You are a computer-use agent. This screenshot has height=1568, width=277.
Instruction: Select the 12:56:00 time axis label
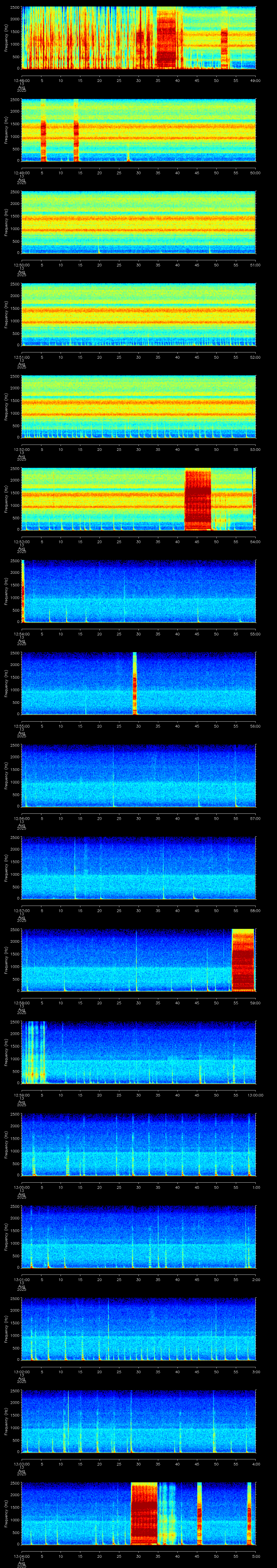pos(22,818)
